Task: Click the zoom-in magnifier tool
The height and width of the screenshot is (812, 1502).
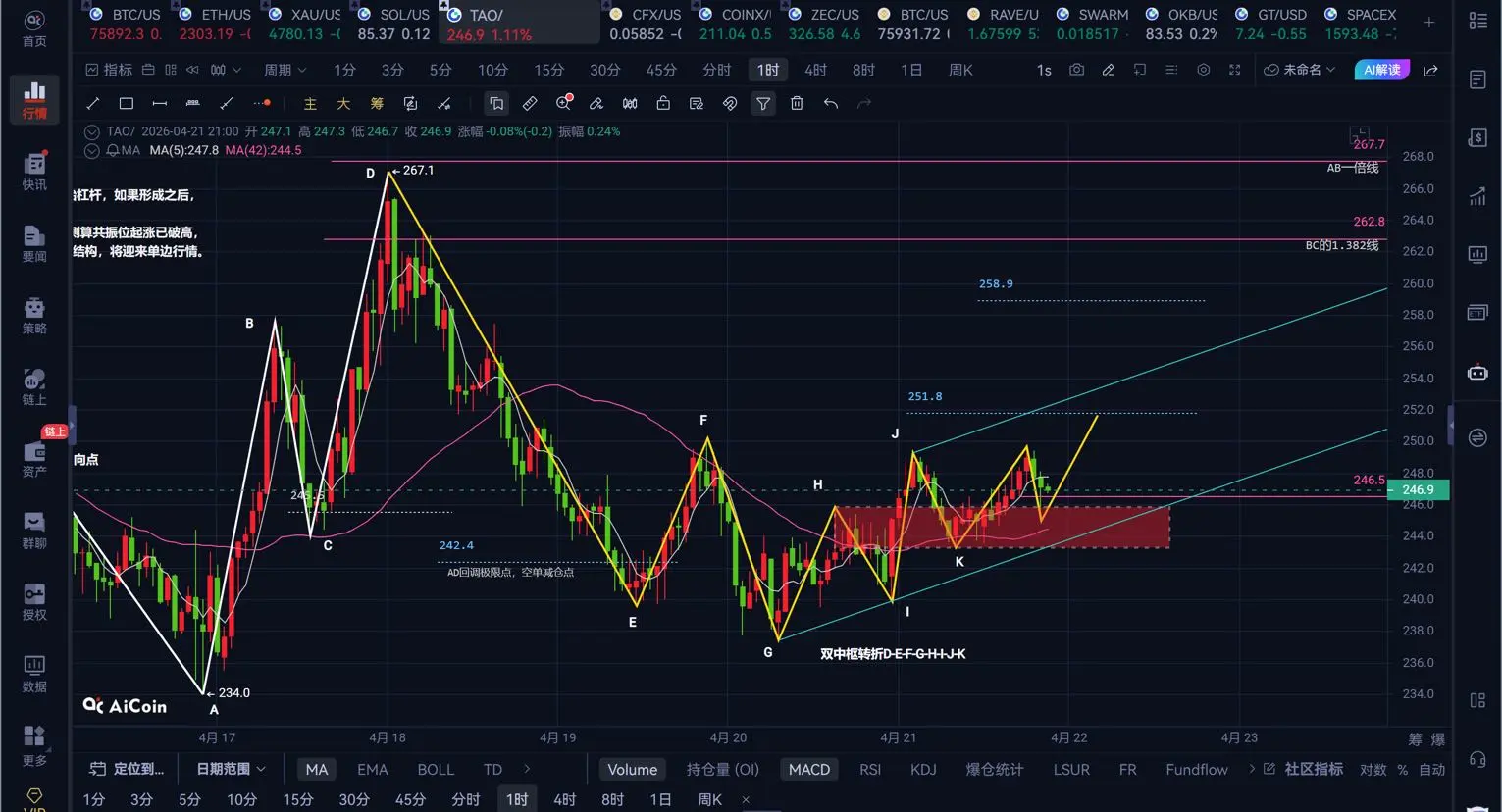Action: pos(564,103)
